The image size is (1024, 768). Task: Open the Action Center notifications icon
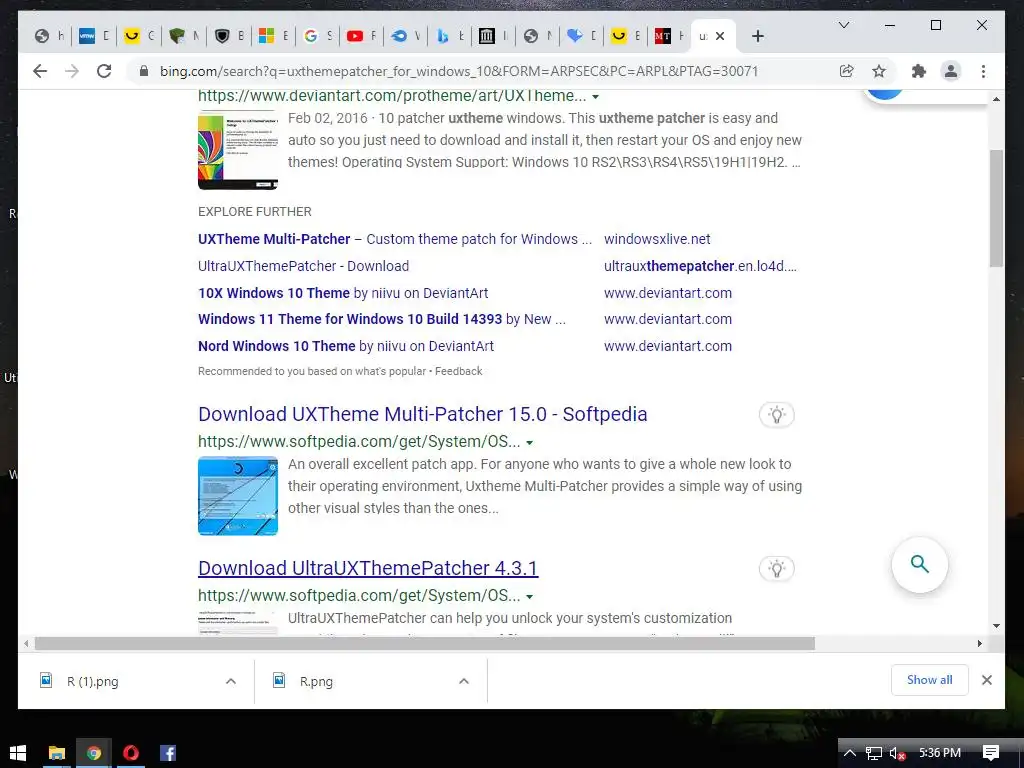pyautogui.click(x=991, y=753)
